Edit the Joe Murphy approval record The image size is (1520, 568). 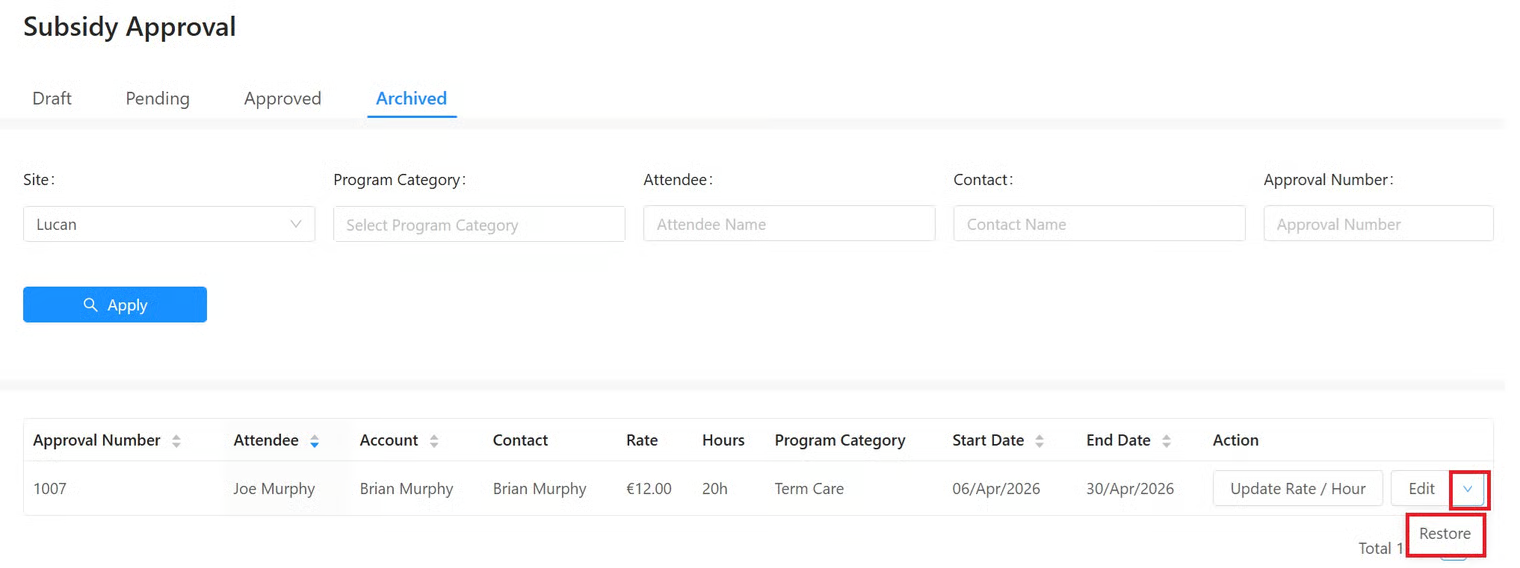(1421, 489)
